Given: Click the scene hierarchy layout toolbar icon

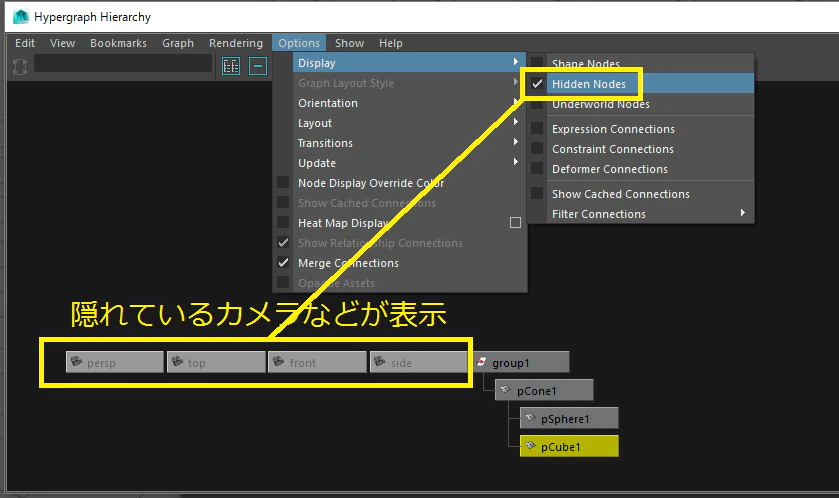Looking at the screenshot, I should point(231,66).
